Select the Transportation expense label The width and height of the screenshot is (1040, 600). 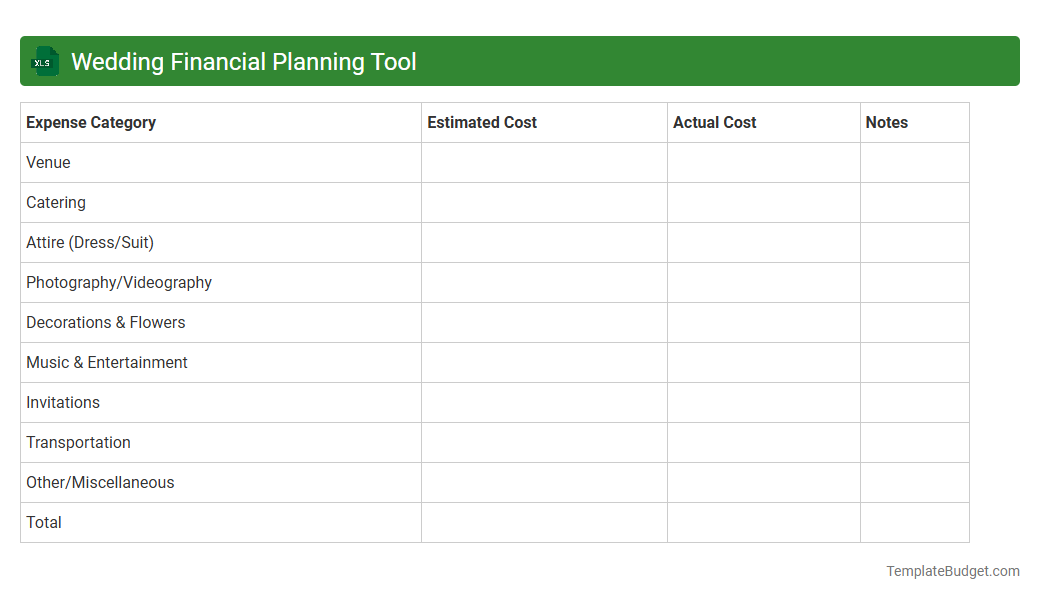[x=79, y=442]
